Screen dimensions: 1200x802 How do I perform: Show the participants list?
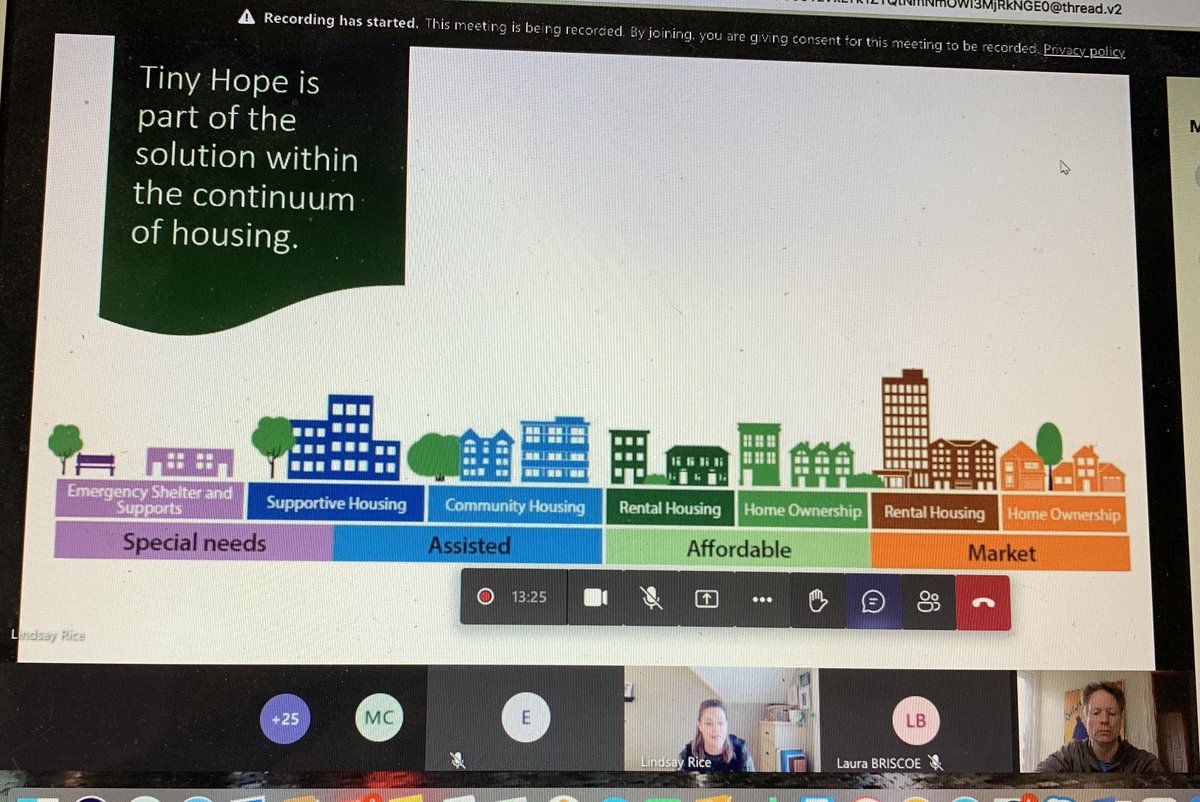pyautogui.click(x=928, y=601)
